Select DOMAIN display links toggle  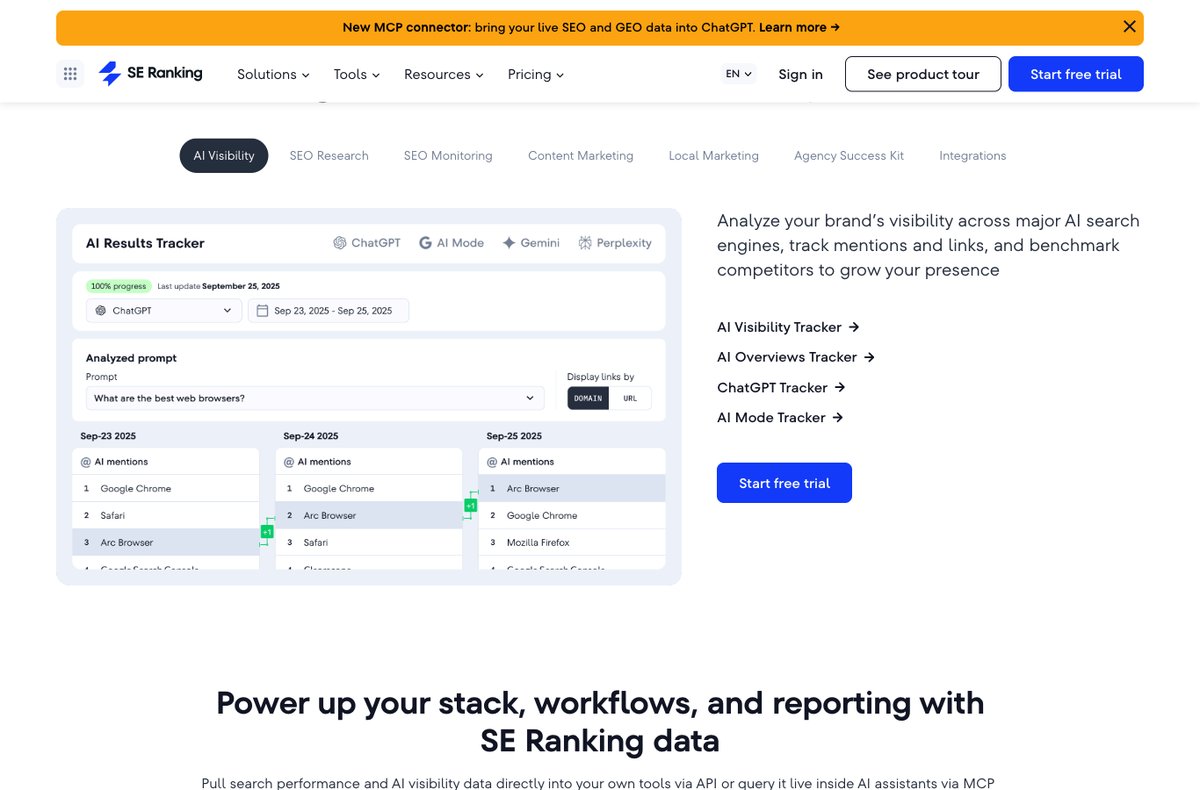[x=588, y=398]
